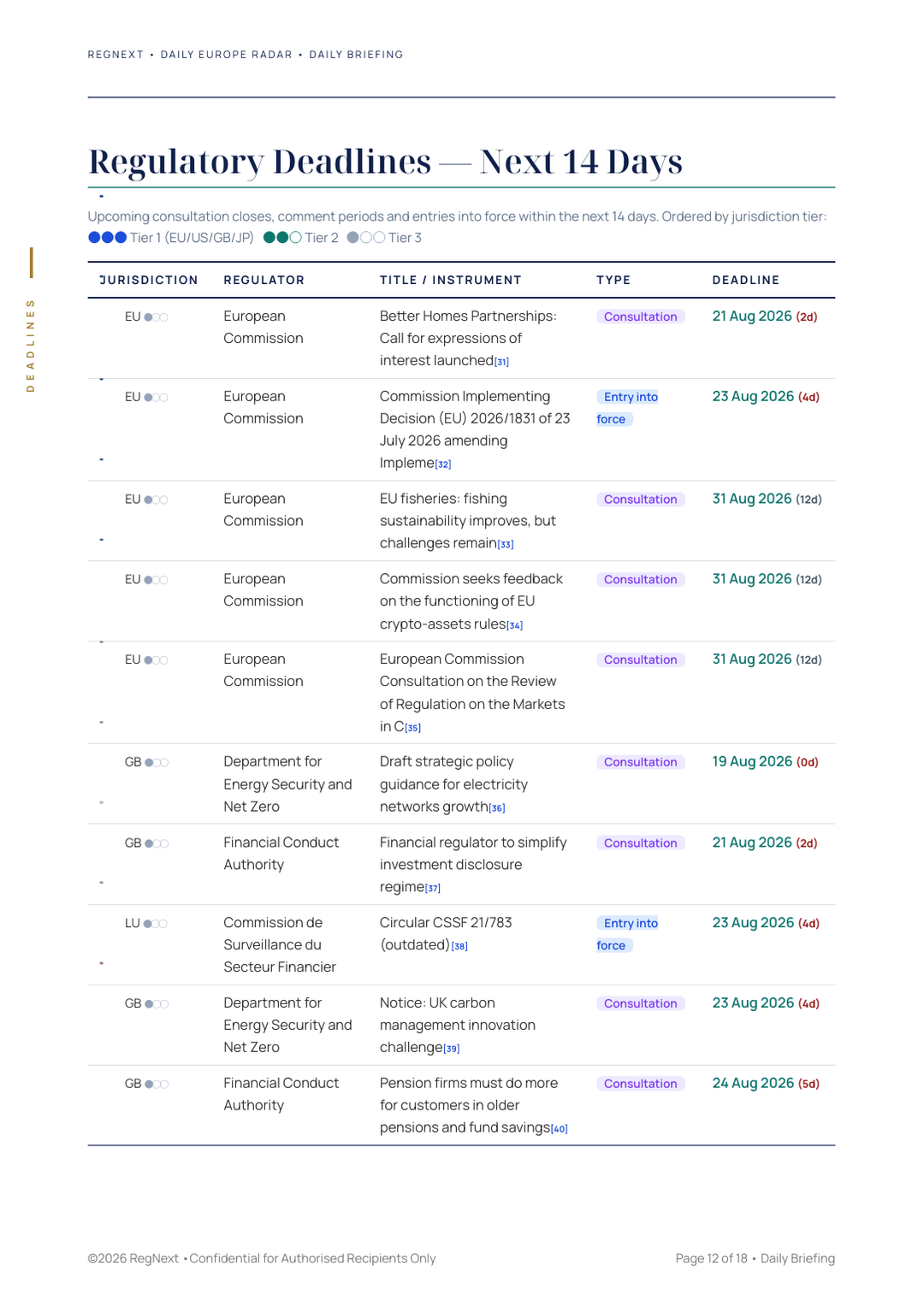Click the JURISDICTION column header

pos(149,280)
